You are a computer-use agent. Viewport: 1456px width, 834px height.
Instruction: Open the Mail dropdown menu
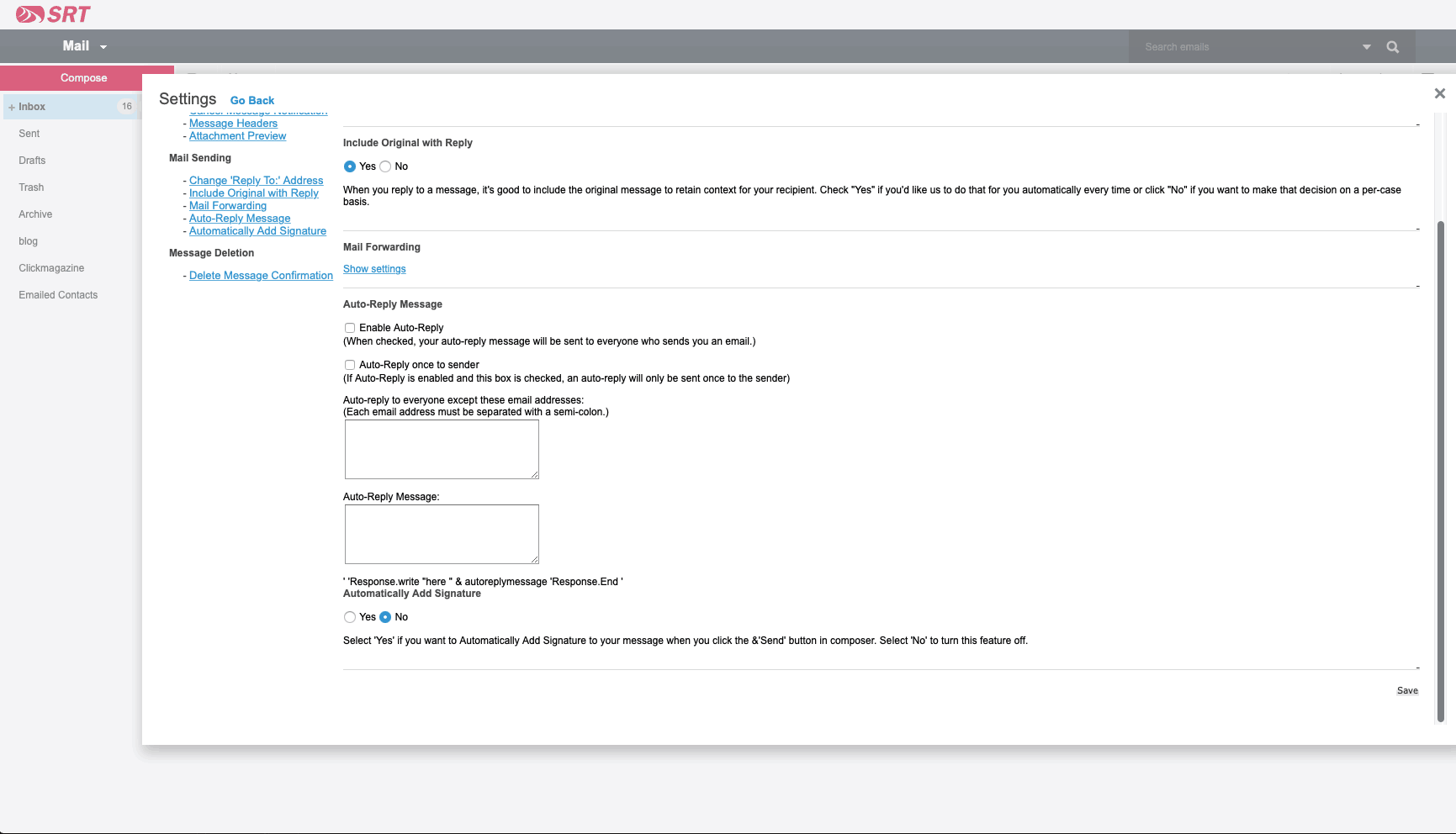coord(82,46)
